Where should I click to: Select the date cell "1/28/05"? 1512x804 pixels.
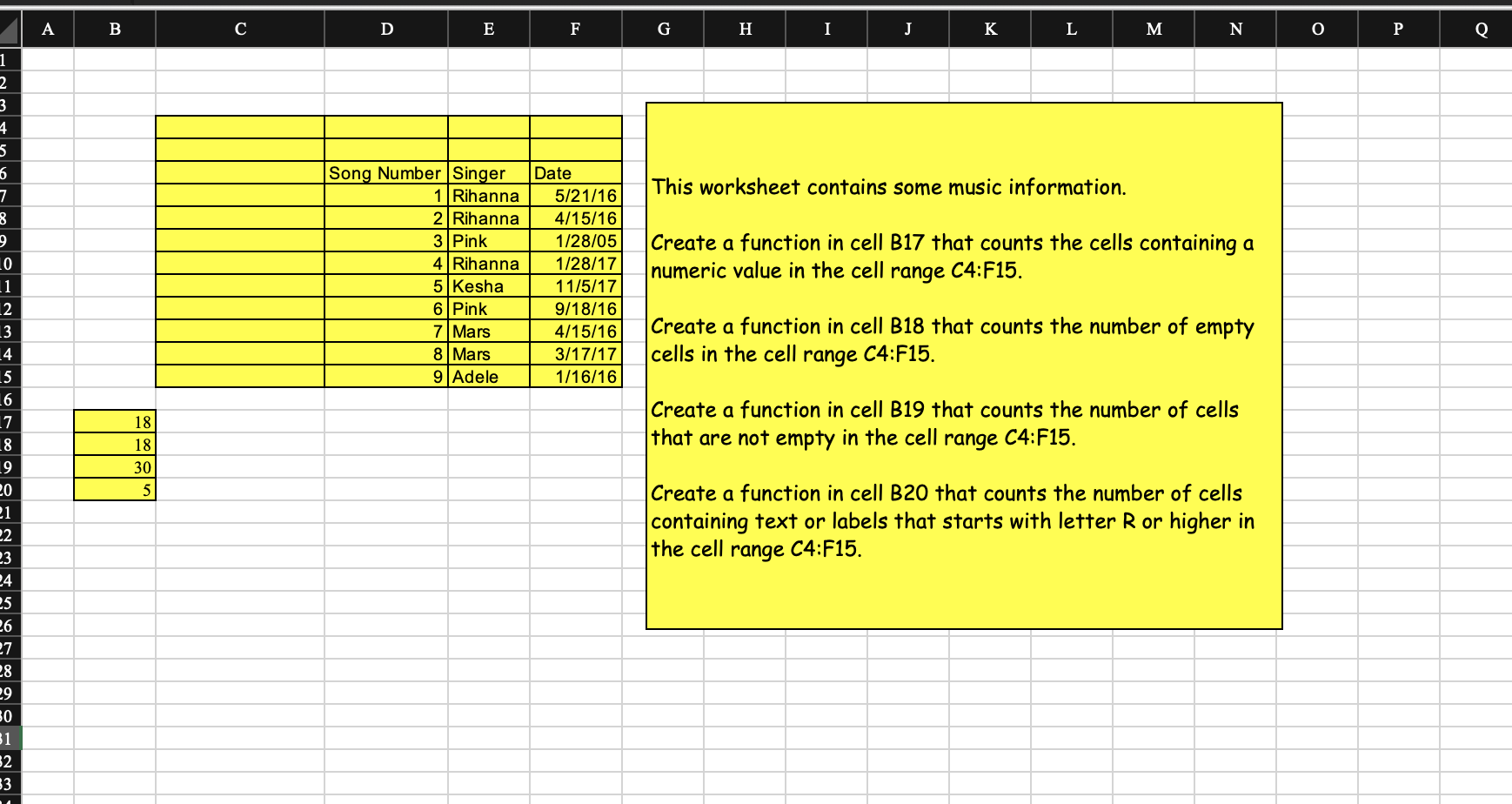pyautogui.click(x=576, y=240)
